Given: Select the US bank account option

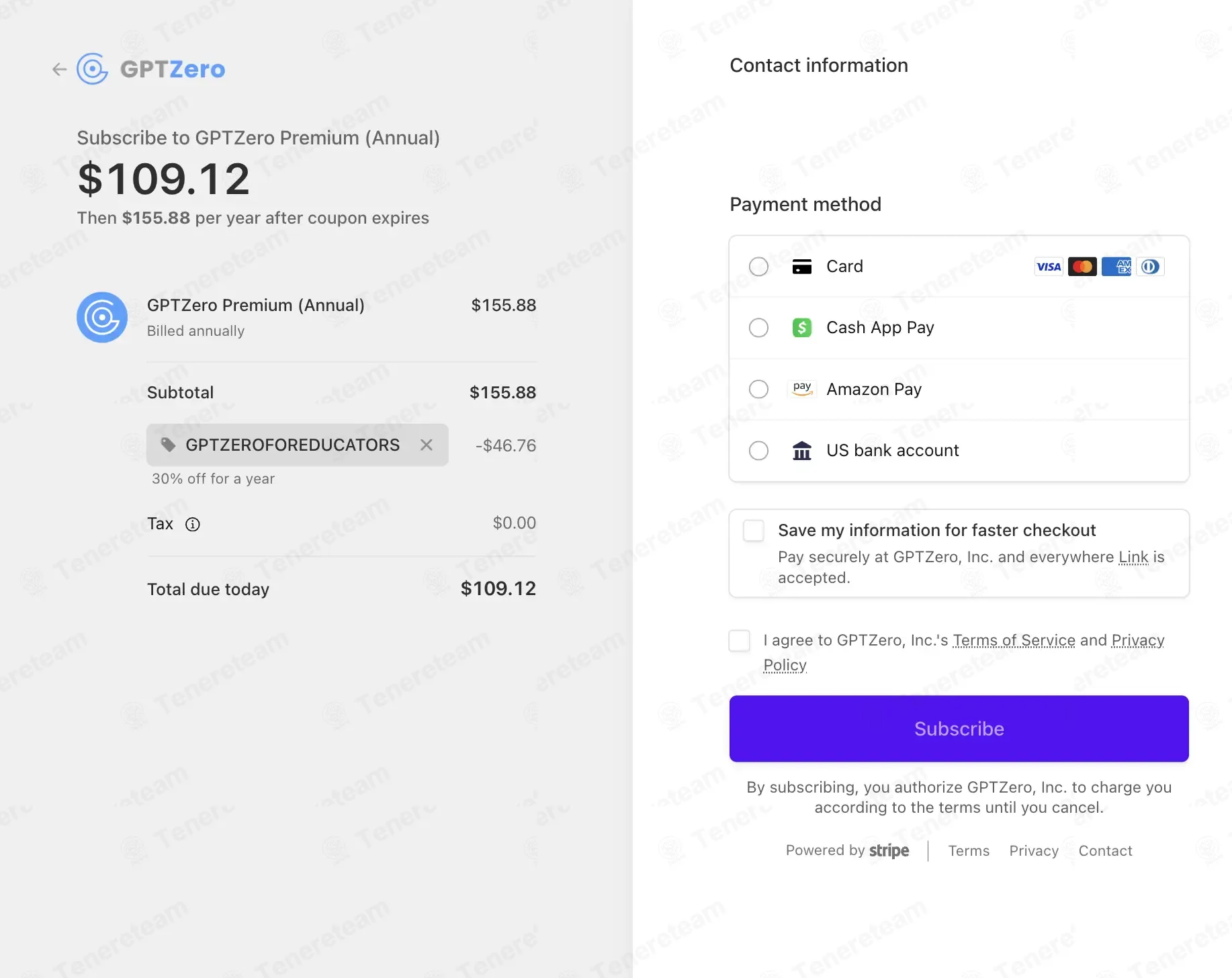Looking at the screenshot, I should click(758, 451).
